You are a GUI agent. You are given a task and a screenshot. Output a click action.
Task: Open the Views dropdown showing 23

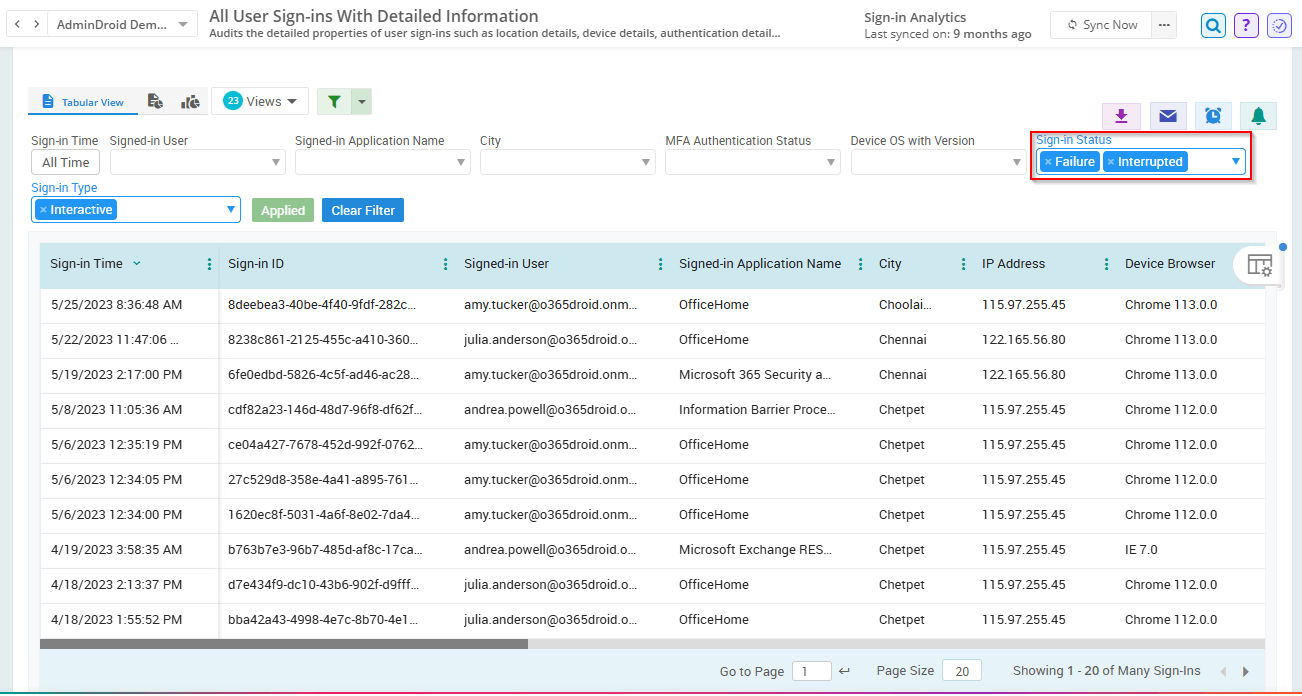[x=260, y=101]
